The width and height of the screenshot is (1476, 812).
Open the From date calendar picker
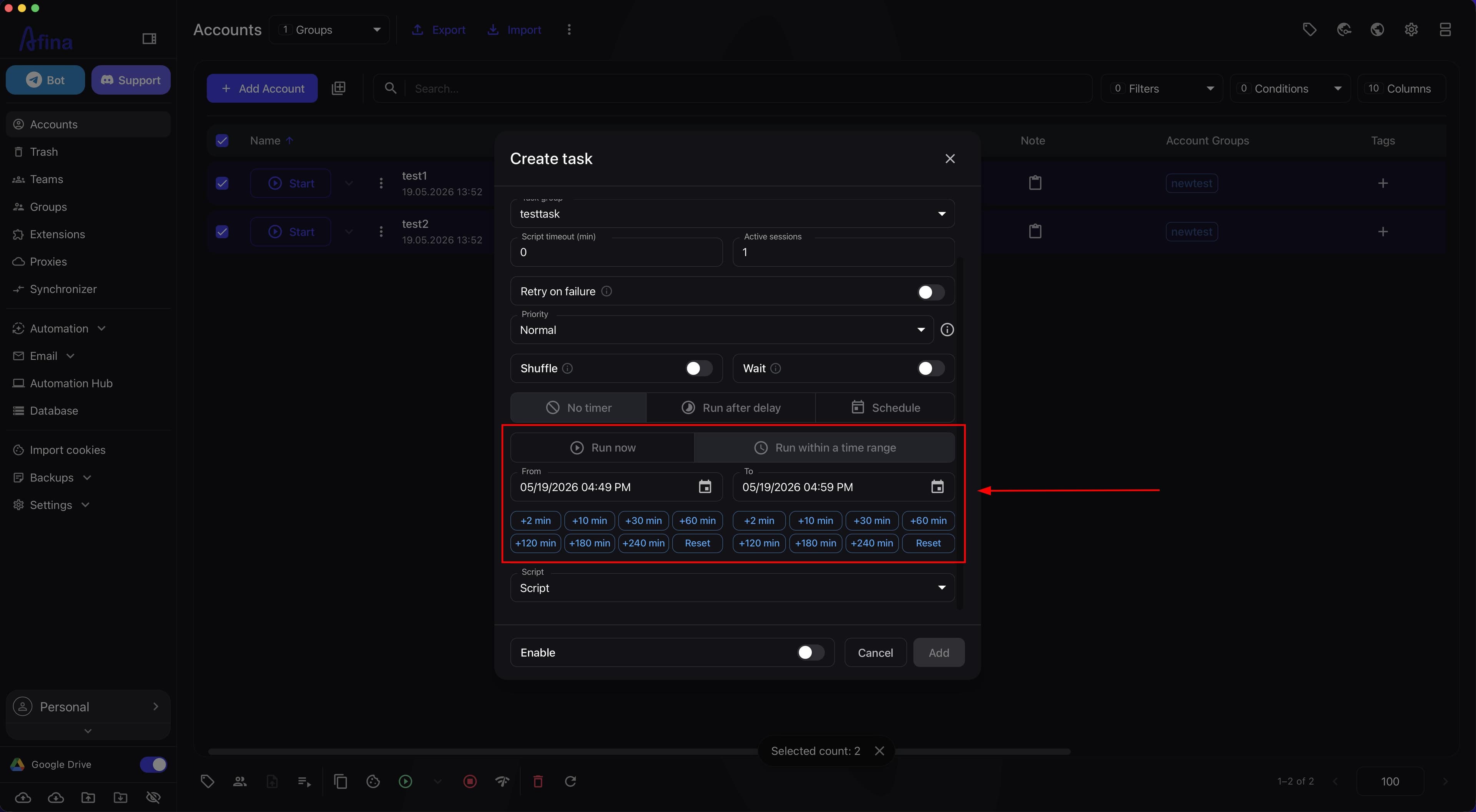[705, 487]
